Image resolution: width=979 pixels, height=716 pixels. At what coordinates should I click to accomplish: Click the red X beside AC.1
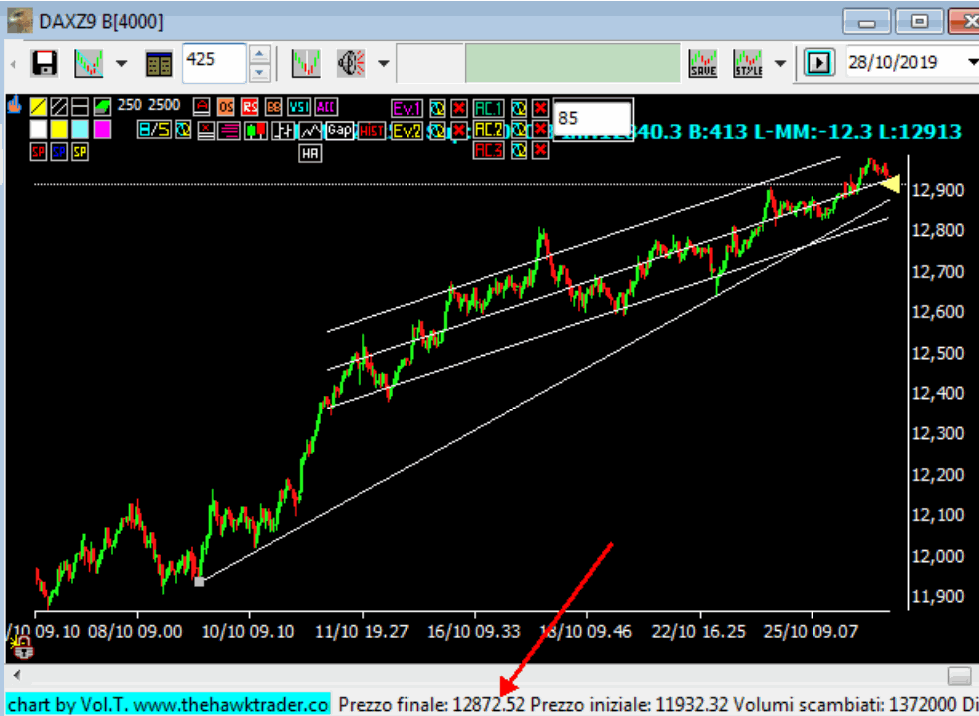541,108
